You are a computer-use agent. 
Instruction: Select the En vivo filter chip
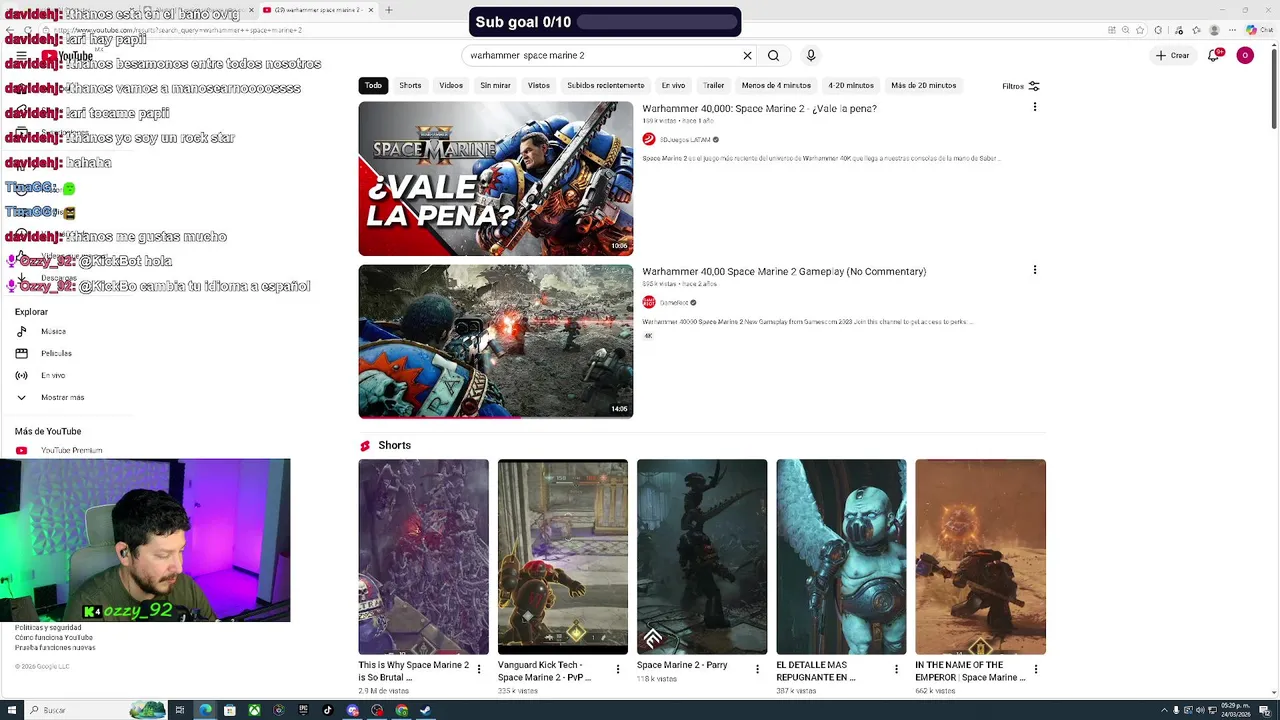point(673,85)
